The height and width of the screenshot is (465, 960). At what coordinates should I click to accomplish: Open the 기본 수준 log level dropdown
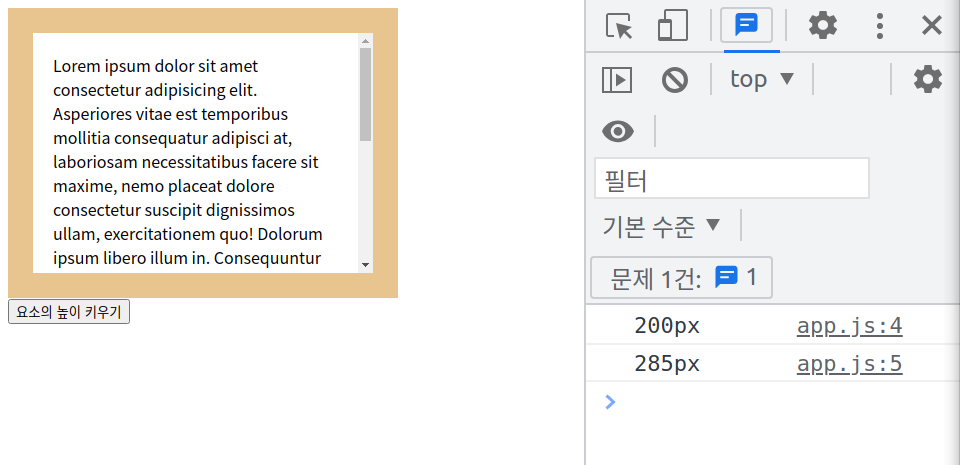[x=662, y=226]
